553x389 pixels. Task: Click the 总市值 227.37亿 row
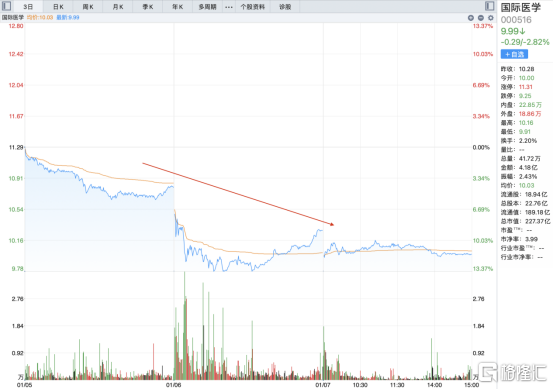525,221
